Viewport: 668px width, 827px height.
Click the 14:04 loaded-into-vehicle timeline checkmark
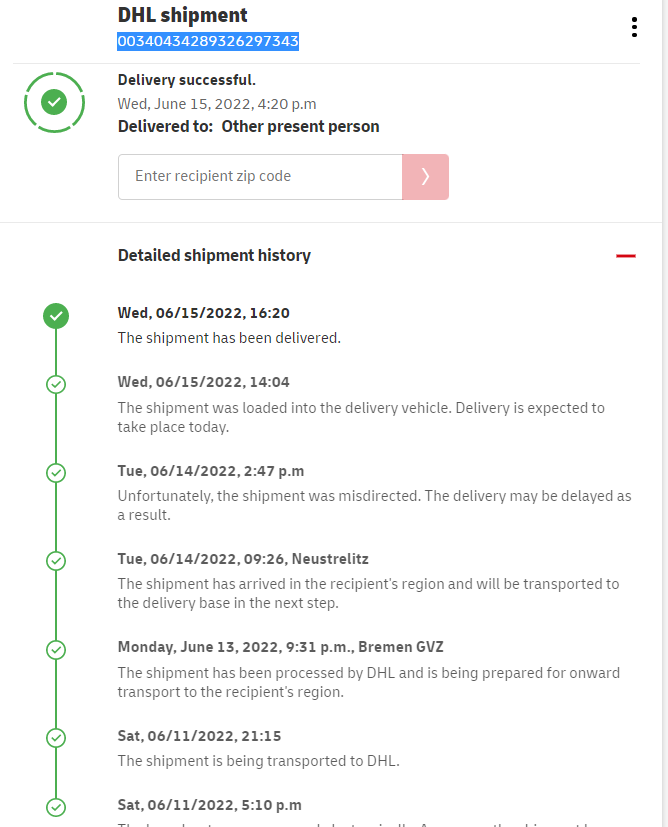(56, 384)
